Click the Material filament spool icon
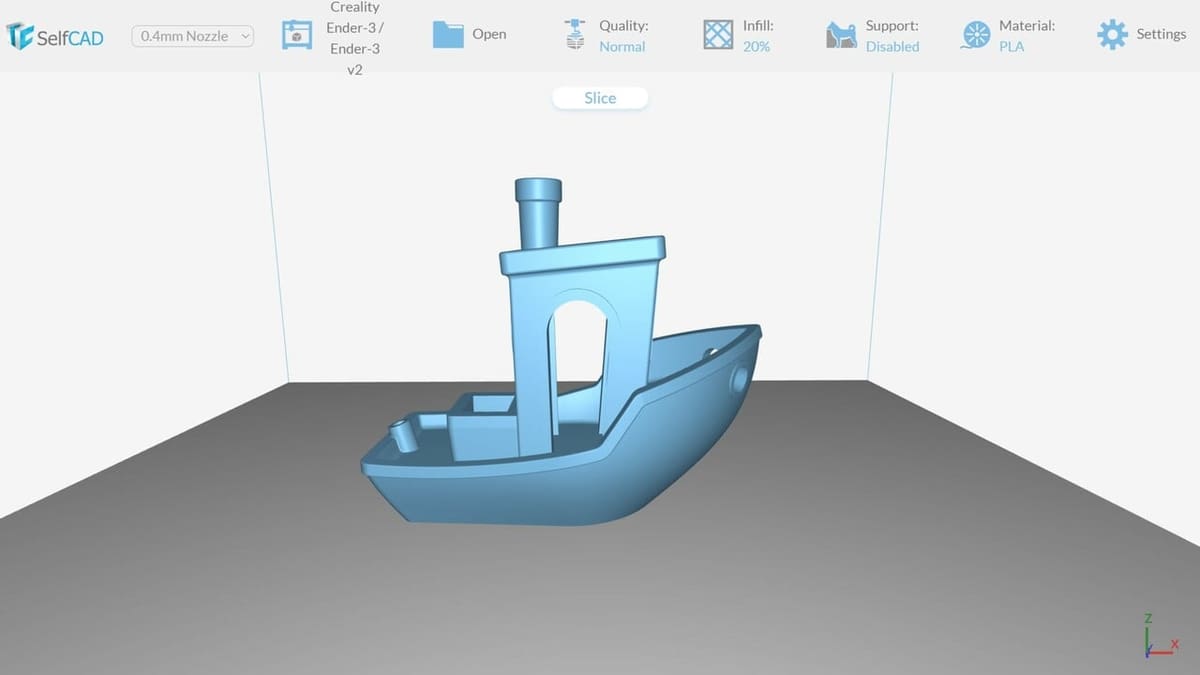 974,35
